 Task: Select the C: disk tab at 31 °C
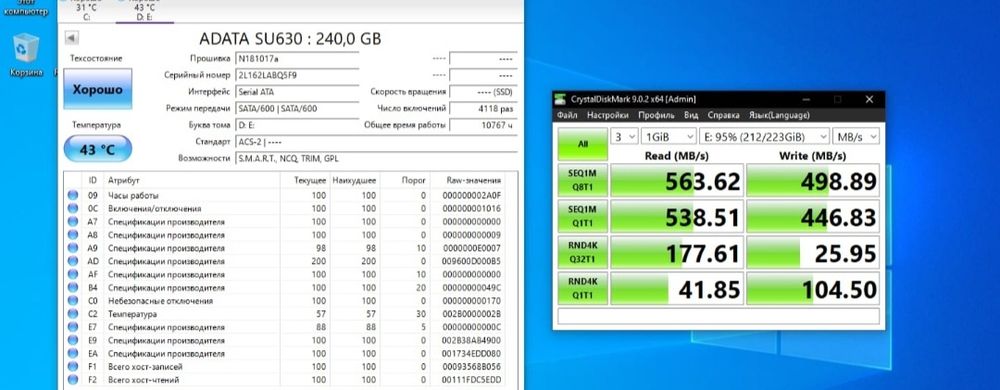click(86, 11)
